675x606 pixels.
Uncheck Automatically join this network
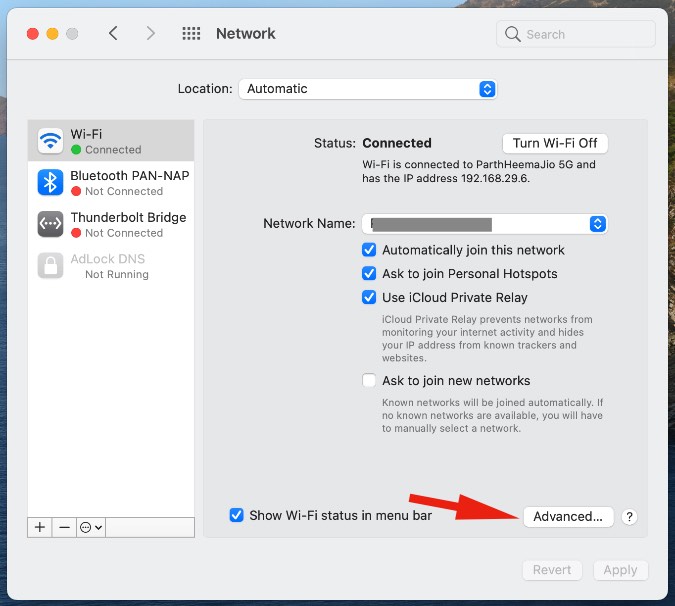(370, 250)
